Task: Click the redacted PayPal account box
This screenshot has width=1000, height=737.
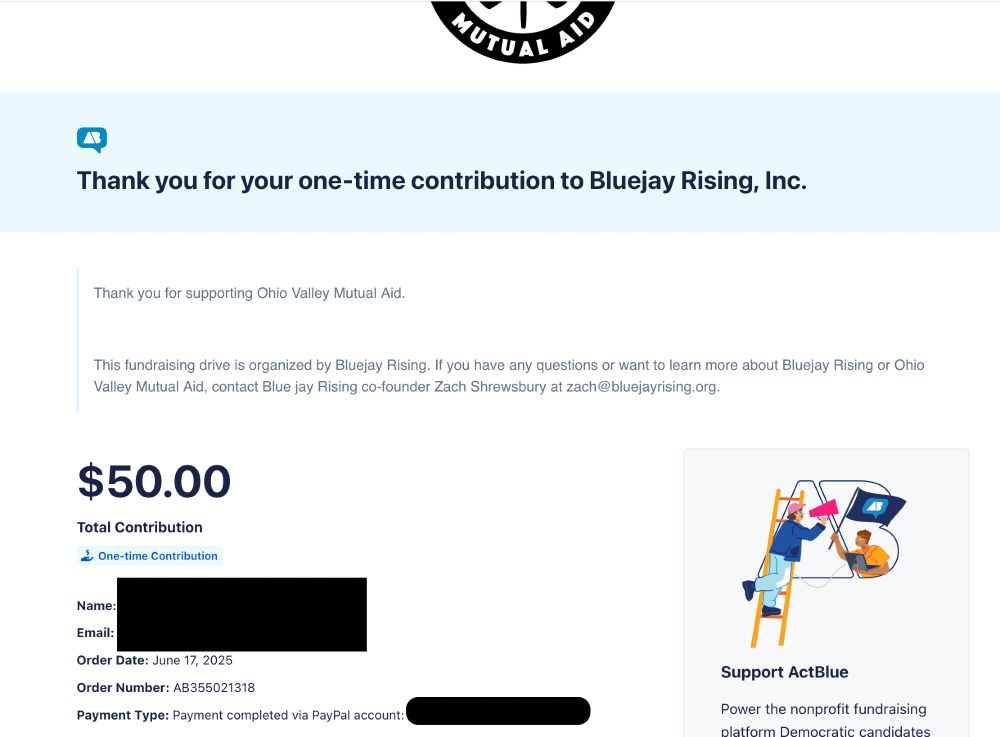Action: 499,710
